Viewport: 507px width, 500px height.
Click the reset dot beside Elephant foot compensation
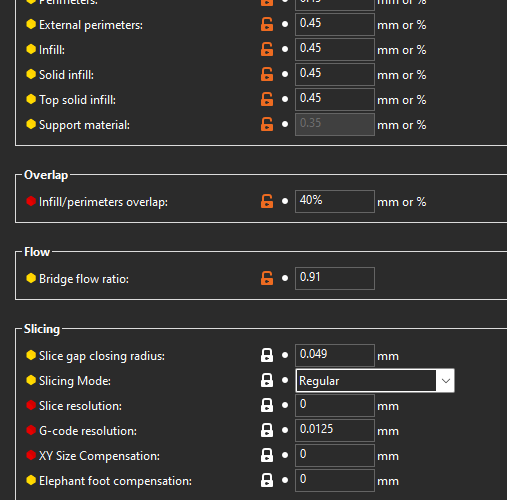tap(285, 480)
